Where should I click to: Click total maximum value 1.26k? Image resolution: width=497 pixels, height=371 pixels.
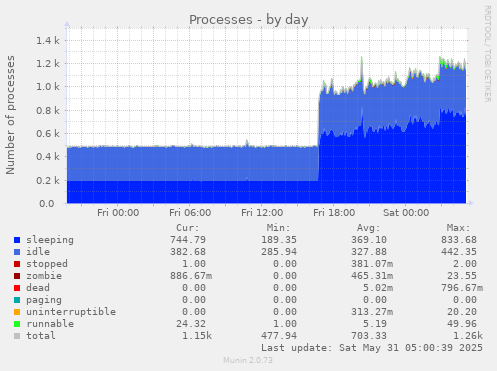(468, 336)
